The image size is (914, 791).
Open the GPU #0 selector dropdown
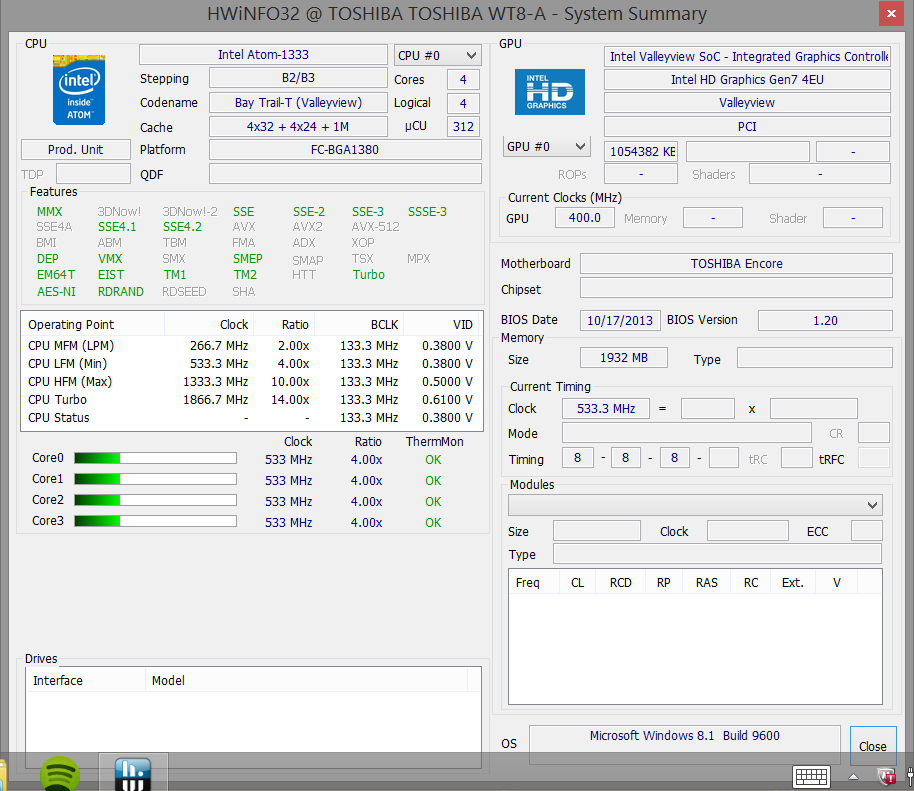tap(547, 146)
